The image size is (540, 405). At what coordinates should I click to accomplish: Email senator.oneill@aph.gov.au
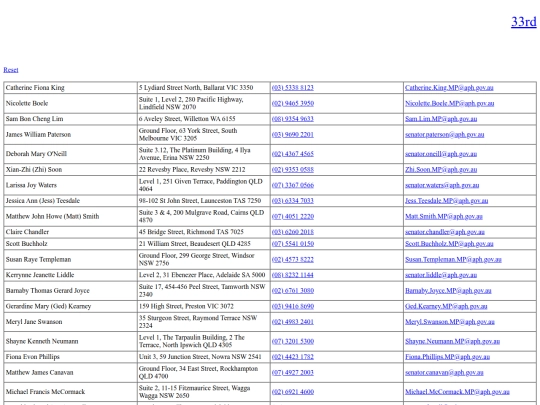click(441, 154)
